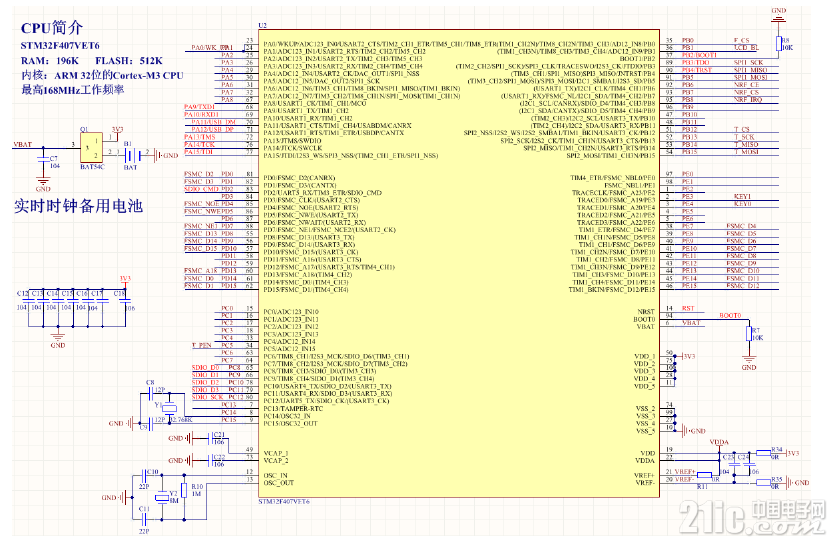
Task: Select capacitor C23 near VDDA
Action: (734, 463)
